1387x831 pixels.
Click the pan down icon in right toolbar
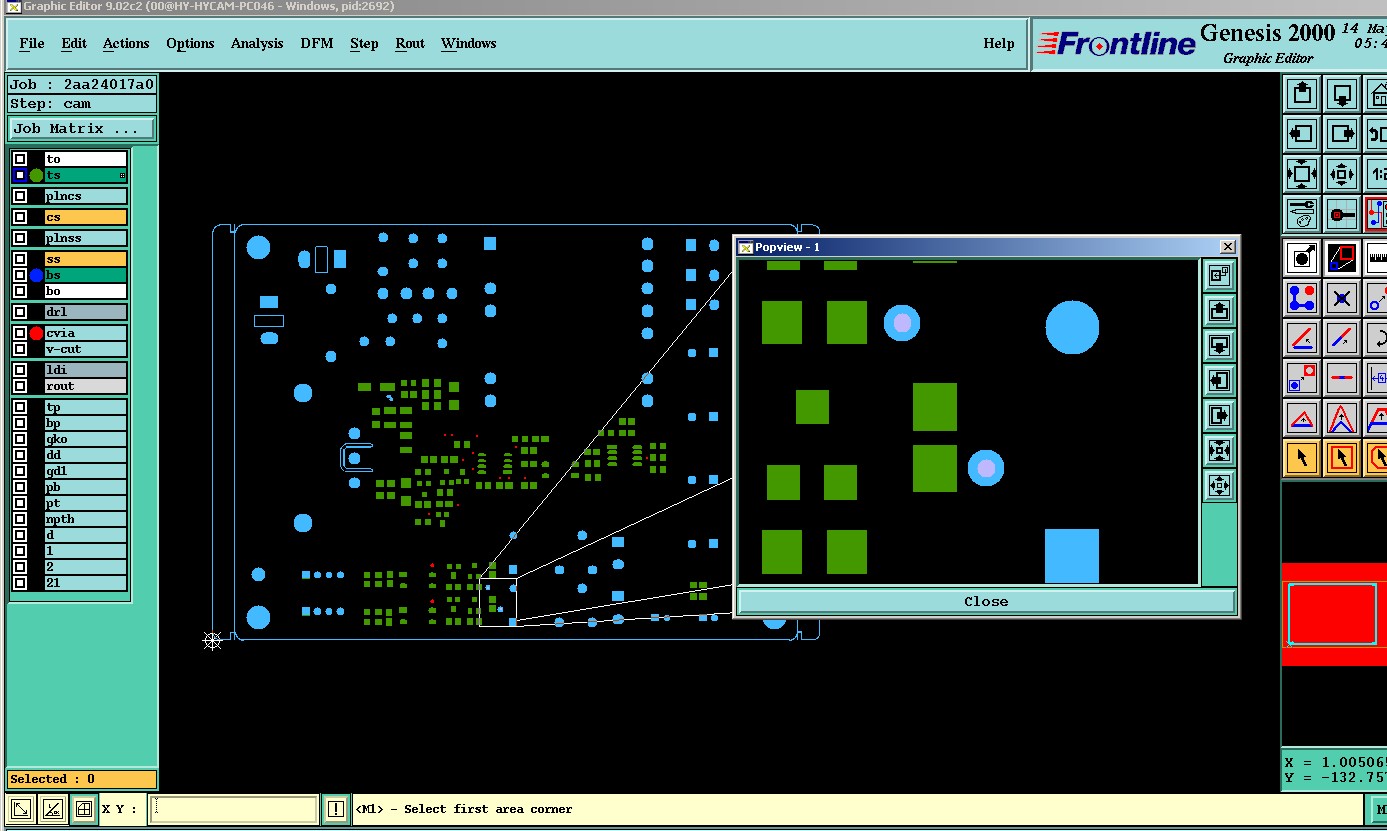[1342, 94]
